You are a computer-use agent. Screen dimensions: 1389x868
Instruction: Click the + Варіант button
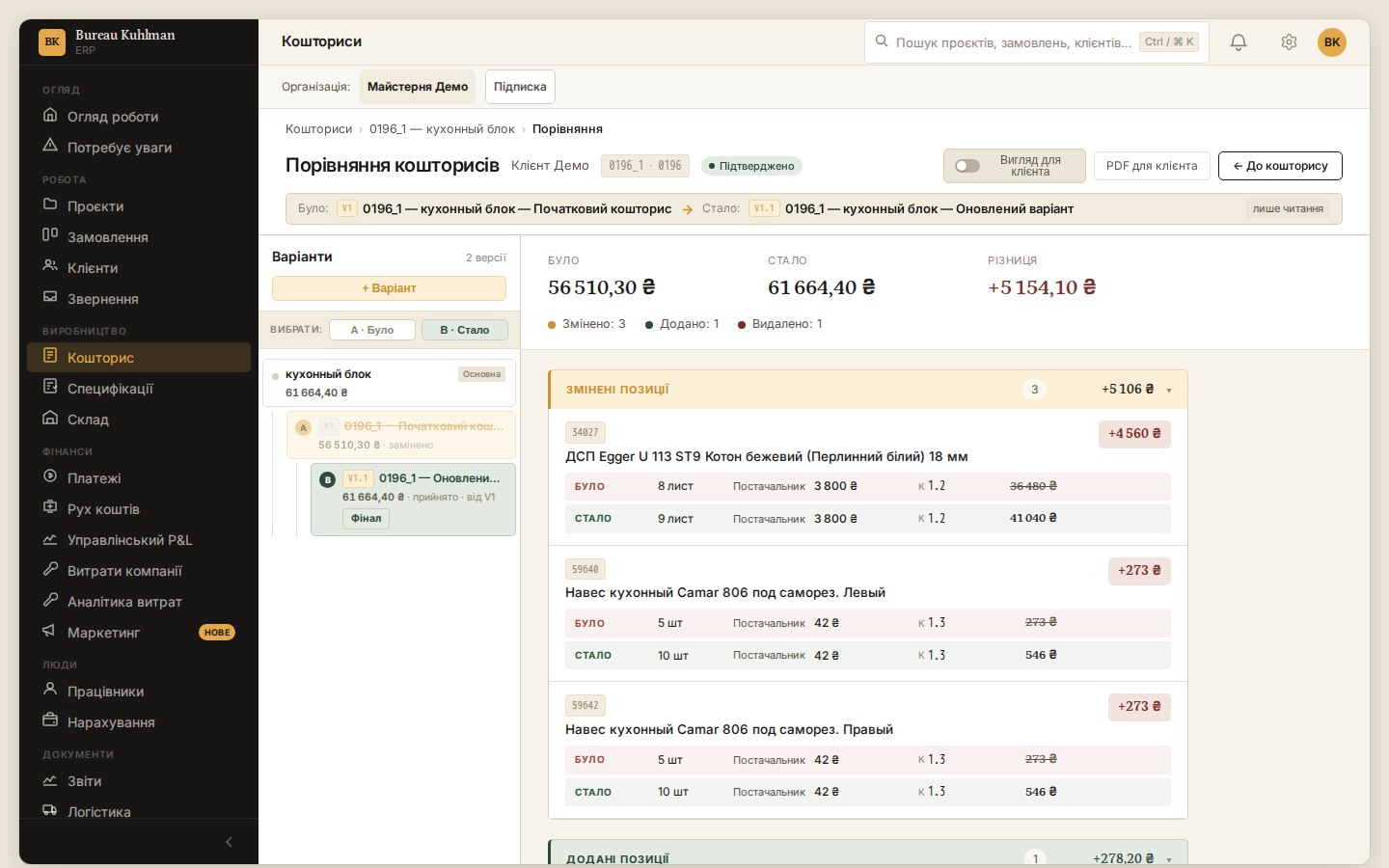pyautogui.click(x=389, y=288)
